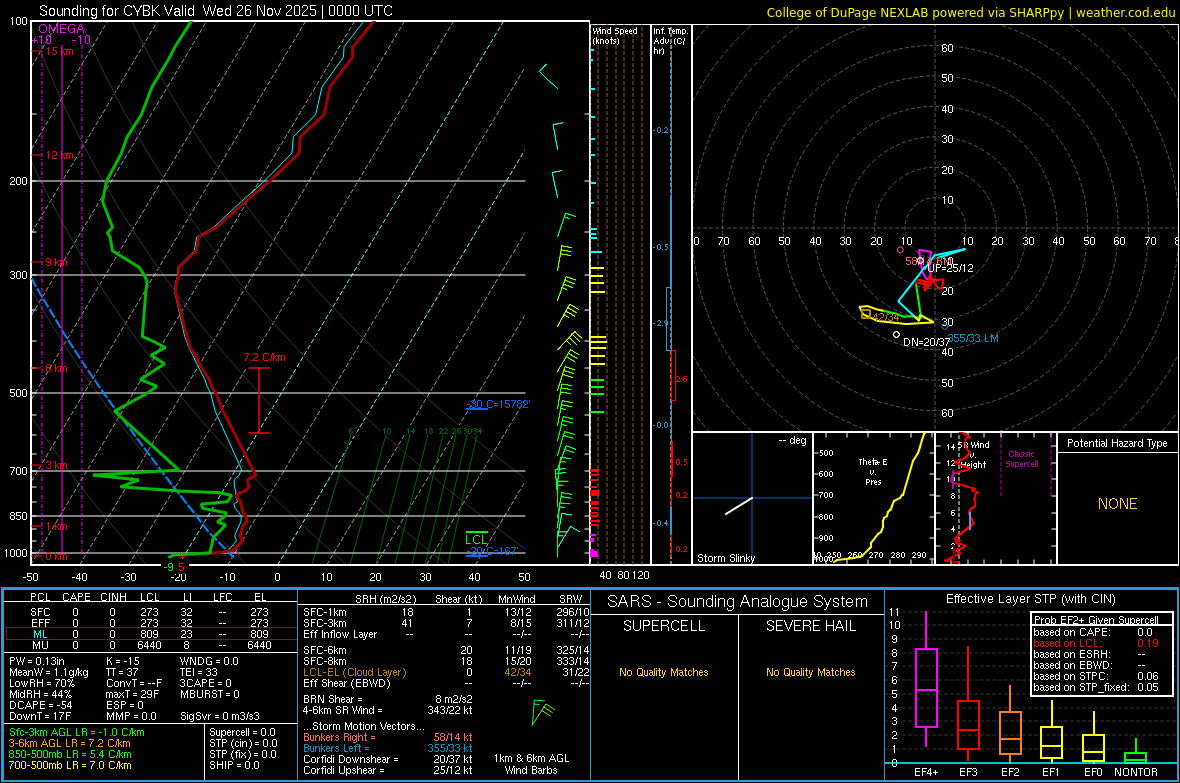
Task: Click the SFC-1km shear row
Action: coord(446,613)
